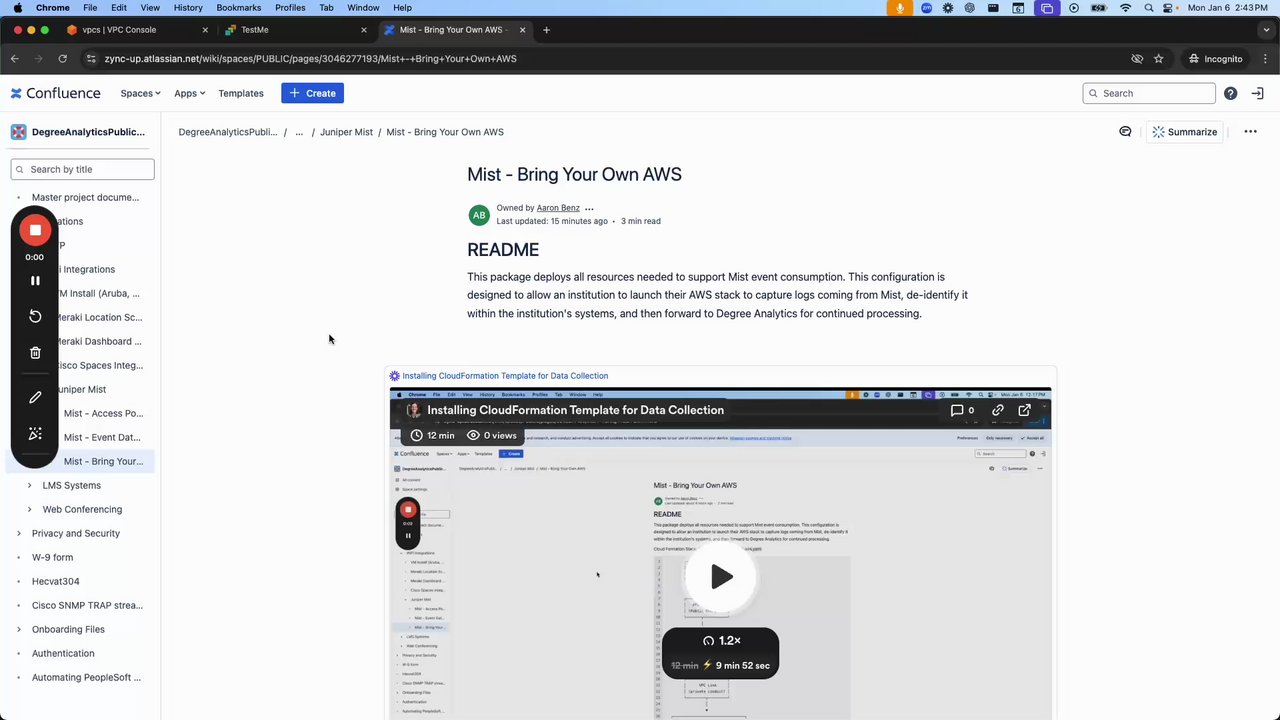The height and width of the screenshot is (720, 1280).
Task: Open the Hecvat304 page in sidebar
Action: [55, 581]
